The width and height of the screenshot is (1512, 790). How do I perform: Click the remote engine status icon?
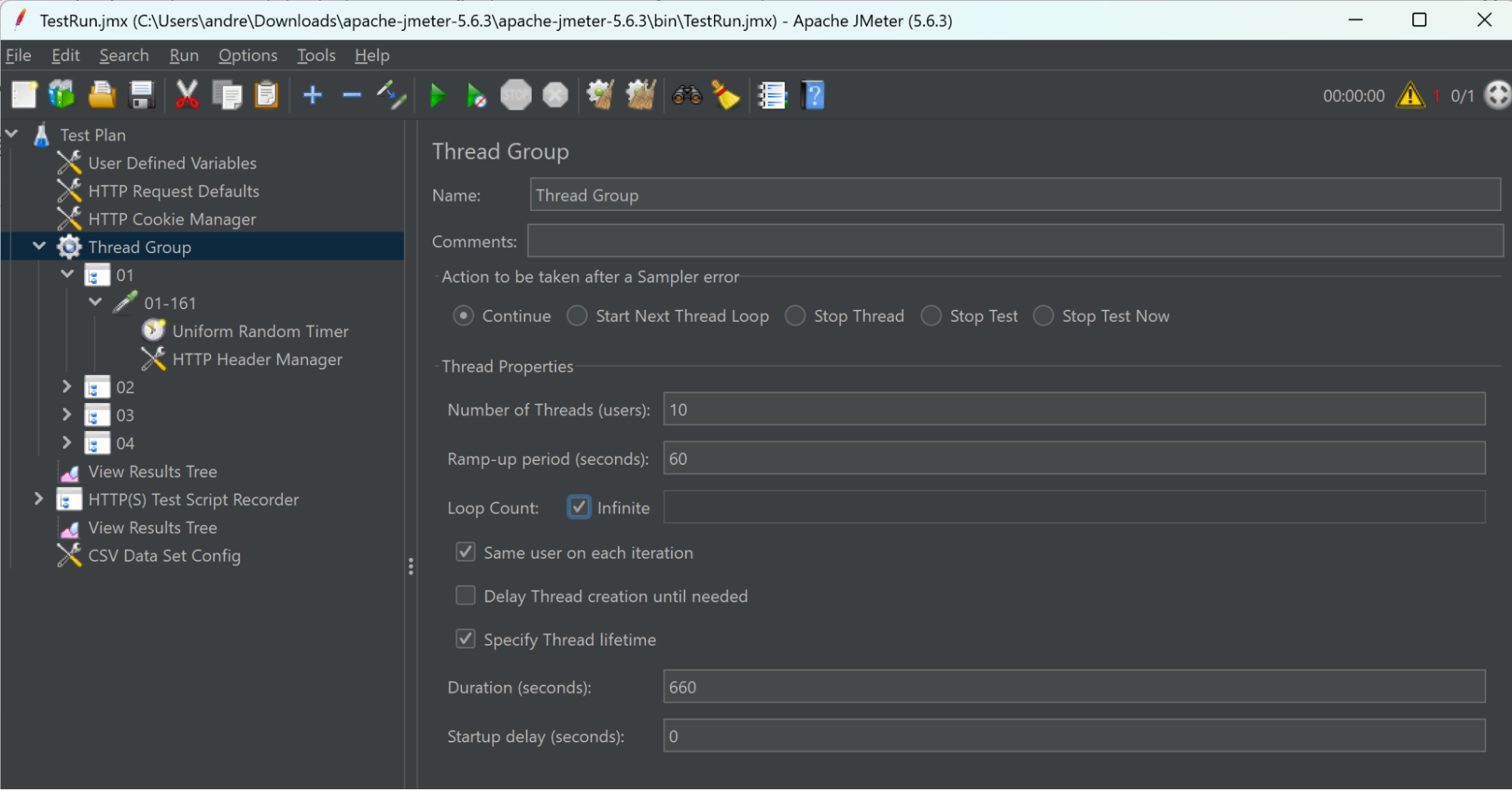point(1498,95)
